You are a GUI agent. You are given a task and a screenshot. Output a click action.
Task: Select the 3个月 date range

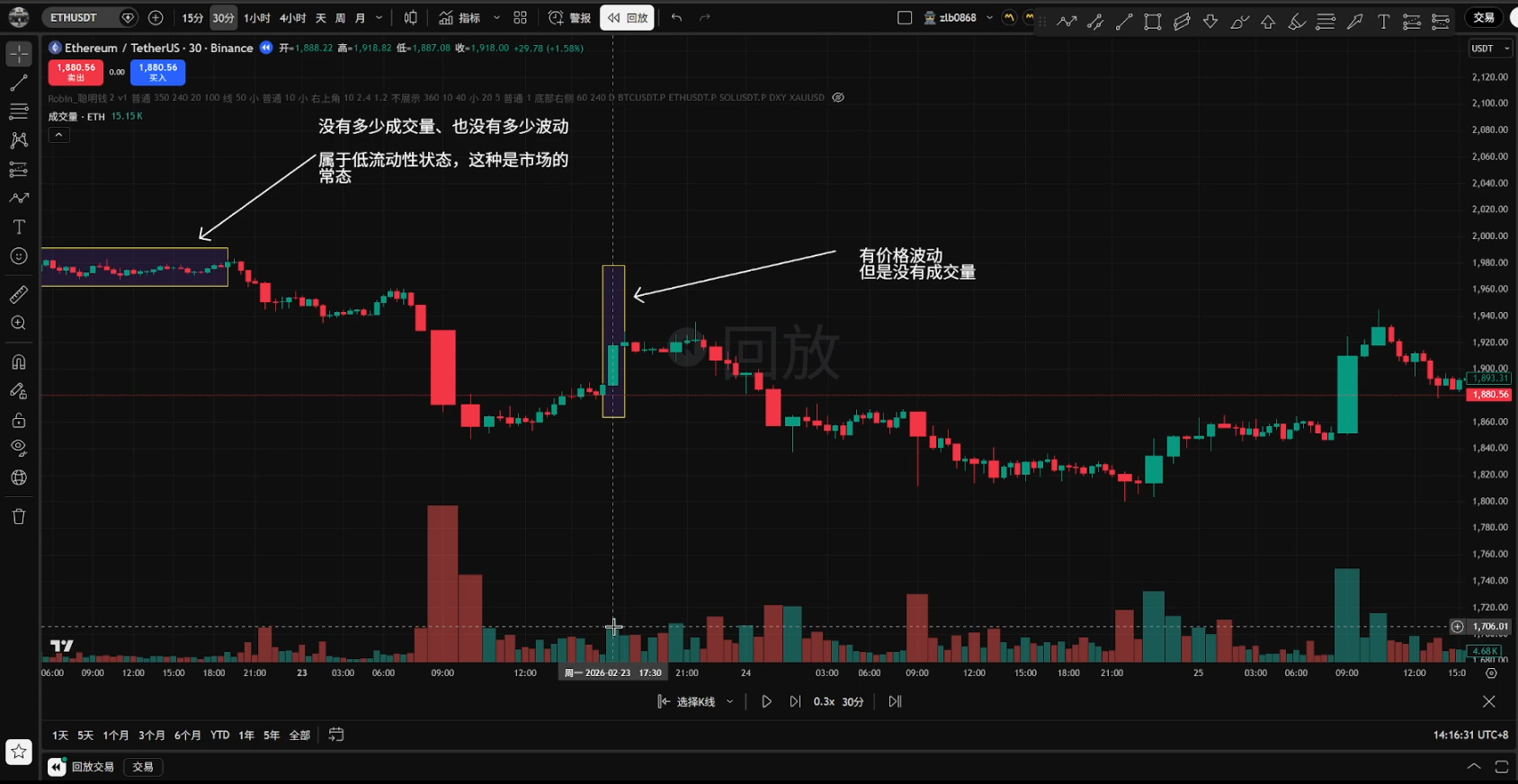pos(151,735)
